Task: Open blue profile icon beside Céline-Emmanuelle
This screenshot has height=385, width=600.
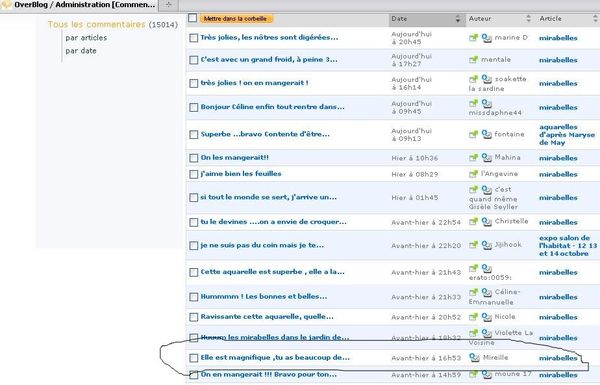Action: 486,292
